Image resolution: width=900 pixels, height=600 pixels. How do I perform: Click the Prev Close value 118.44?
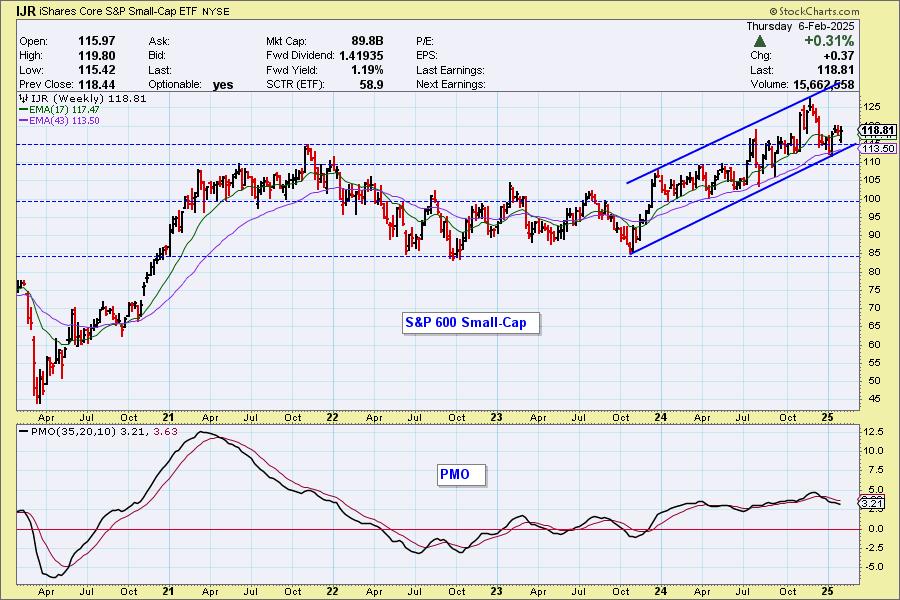[96, 84]
